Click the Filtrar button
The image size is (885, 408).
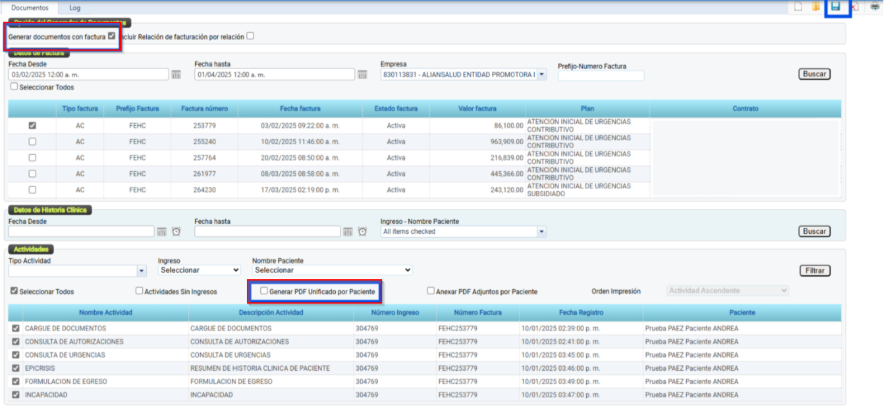click(x=815, y=270)
